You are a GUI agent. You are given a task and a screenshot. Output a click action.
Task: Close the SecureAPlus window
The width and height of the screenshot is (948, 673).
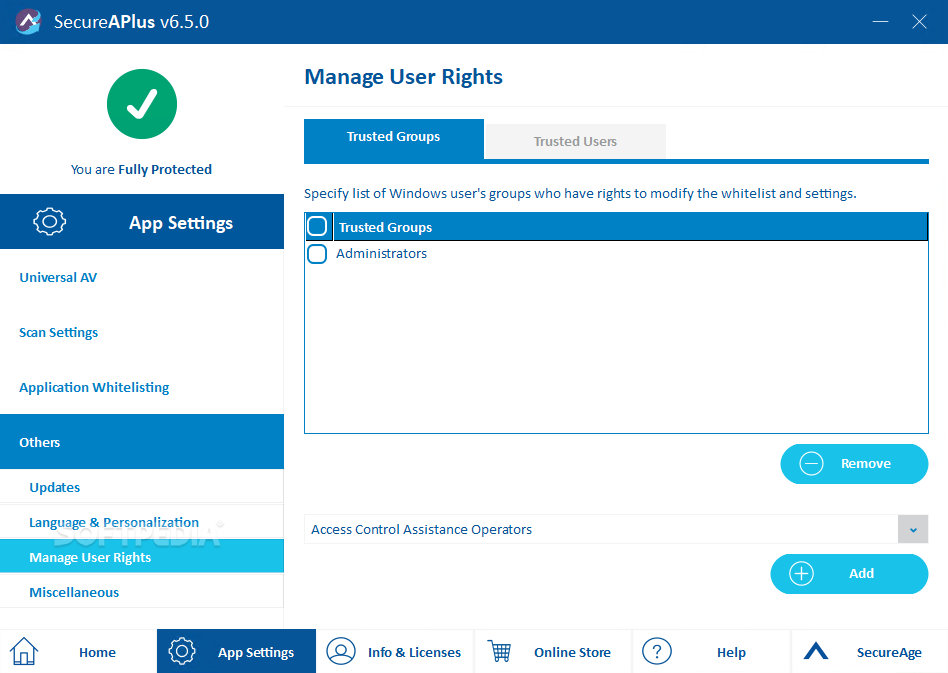point(920,22)
